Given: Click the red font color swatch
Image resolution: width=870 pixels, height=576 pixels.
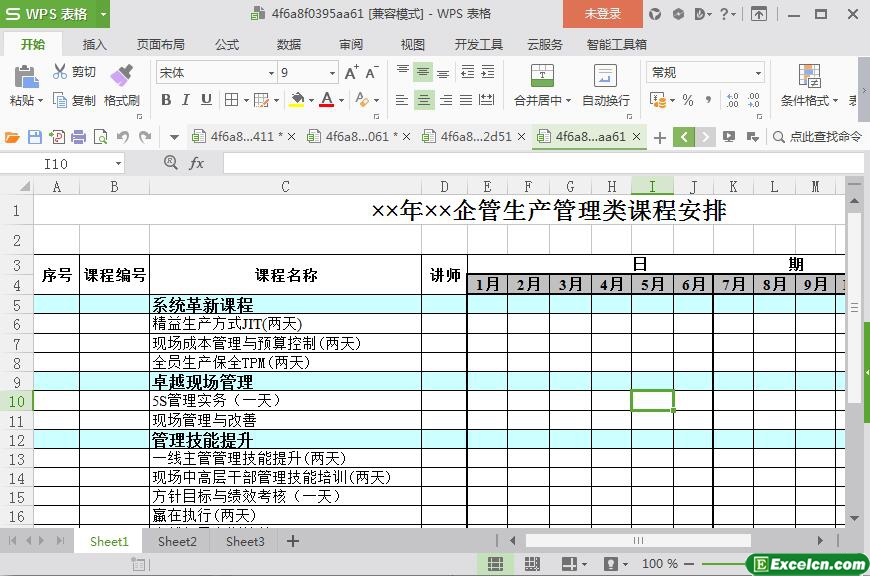Looking at the screenshot, I should click(x=326, y=100).
